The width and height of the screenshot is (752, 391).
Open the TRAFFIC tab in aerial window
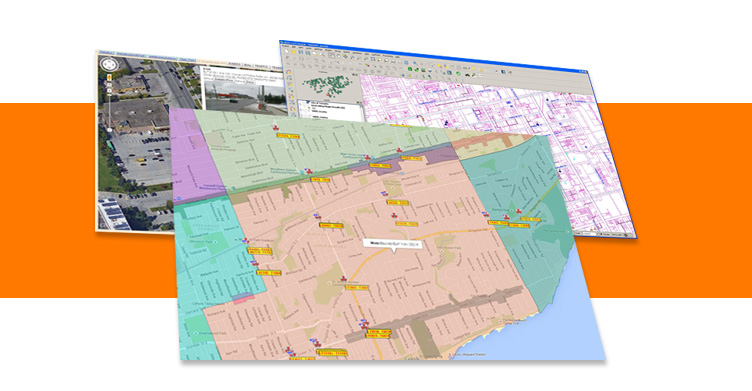[261, 66]
